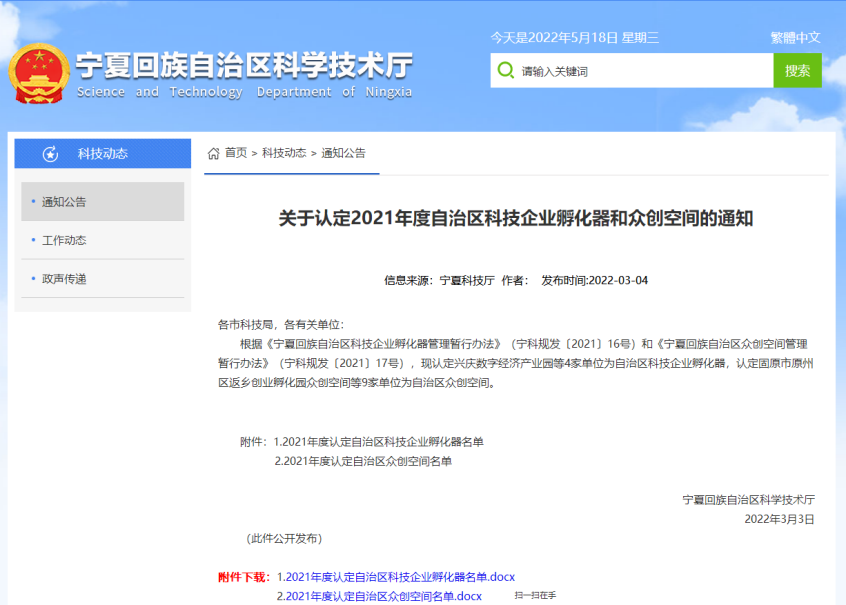The image size is (846, 605).
Task: Open 政声传递 from the sidebar menu
Action: [x=62, y=278]
